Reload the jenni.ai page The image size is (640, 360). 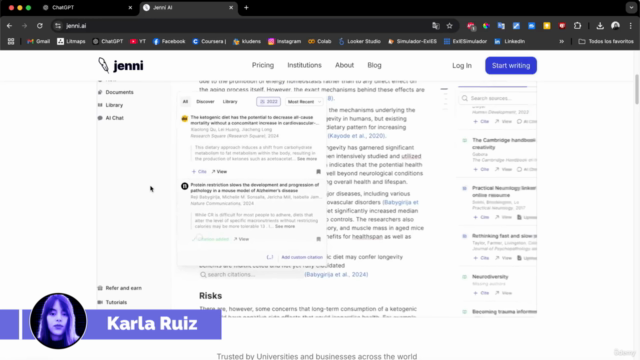point(40,26)
